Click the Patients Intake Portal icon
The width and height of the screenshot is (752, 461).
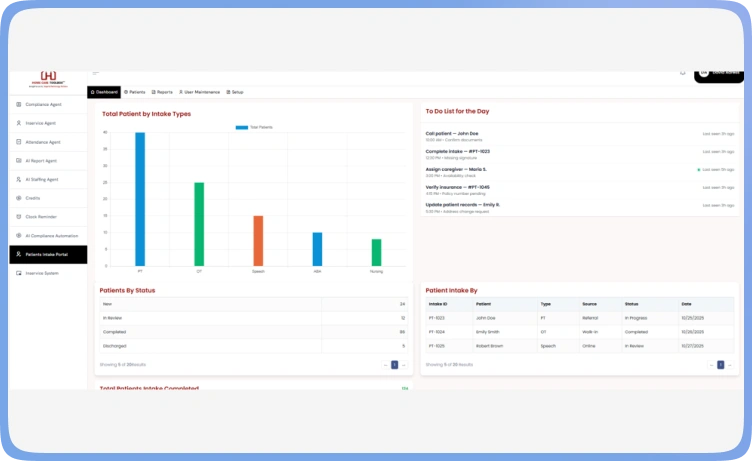point(19,254)
